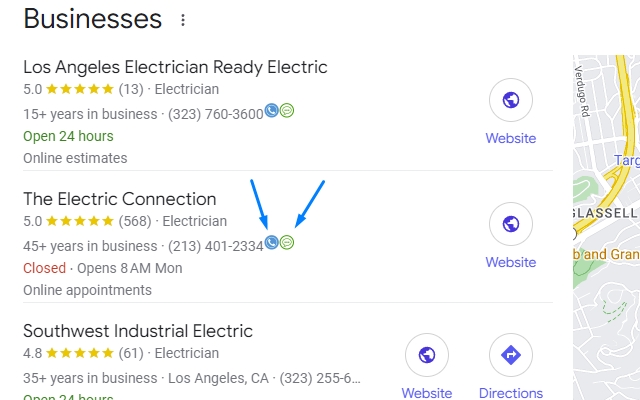Click call icon next to (213) 401-2334
640x400 pixels.
tap(271, 243)
